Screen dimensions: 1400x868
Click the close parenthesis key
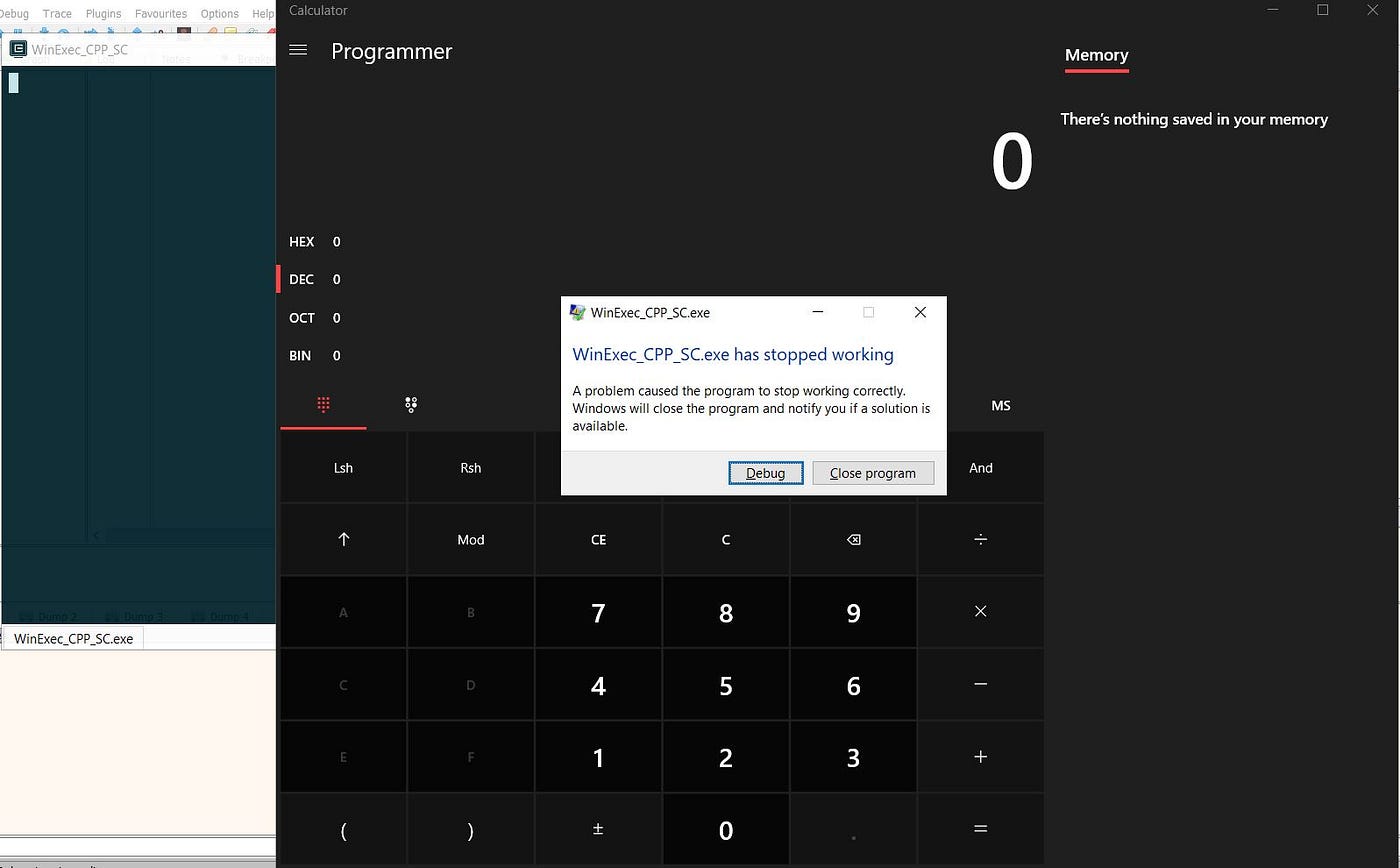471,829
